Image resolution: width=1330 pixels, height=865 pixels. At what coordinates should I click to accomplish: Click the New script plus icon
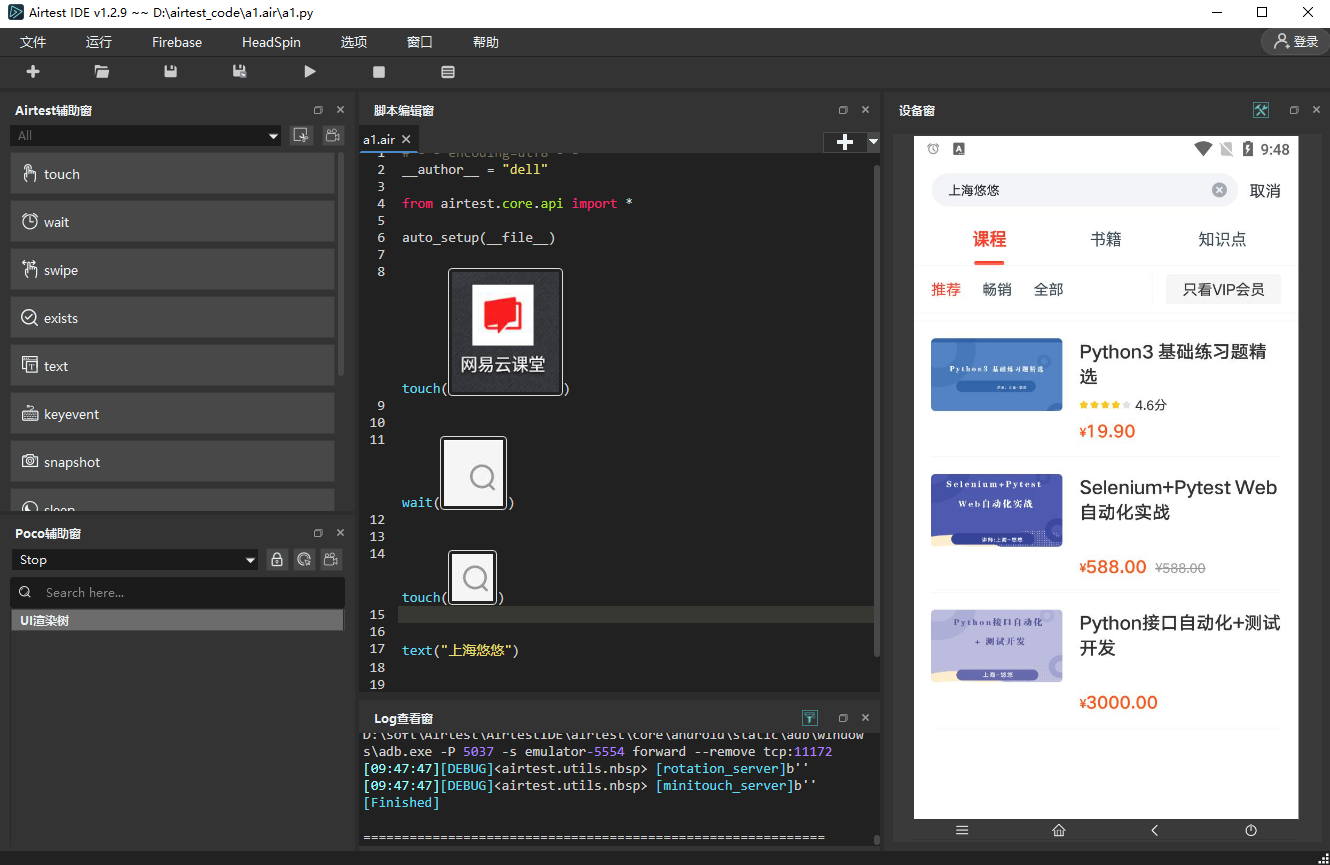[33, 72]
